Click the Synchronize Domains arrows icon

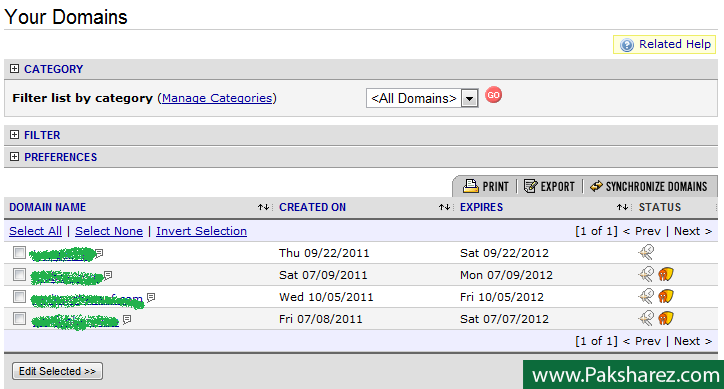click(596, 186)
